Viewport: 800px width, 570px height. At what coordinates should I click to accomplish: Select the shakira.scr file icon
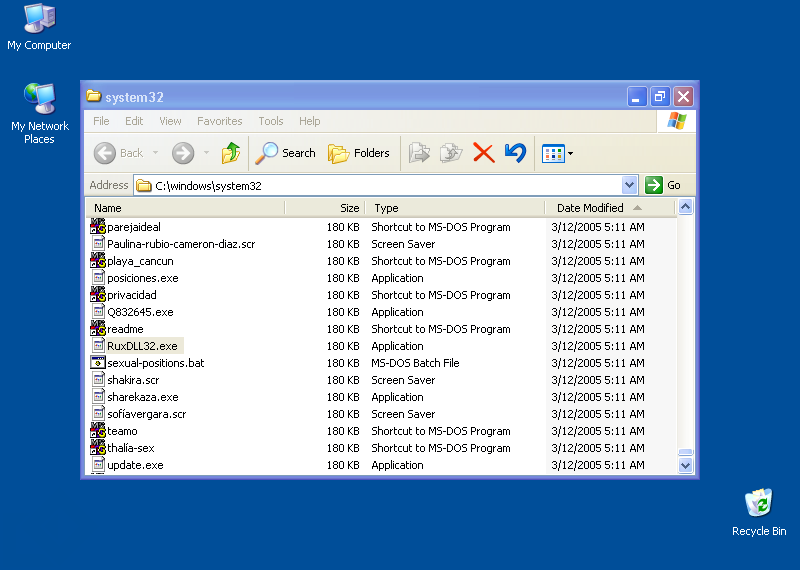[x=98, y=379]
